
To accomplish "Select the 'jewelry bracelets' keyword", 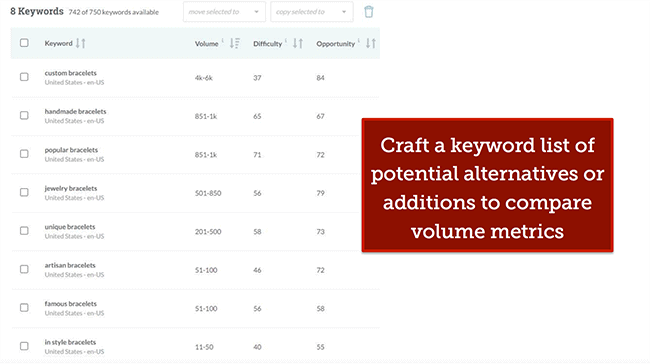I will click(71, 188).
